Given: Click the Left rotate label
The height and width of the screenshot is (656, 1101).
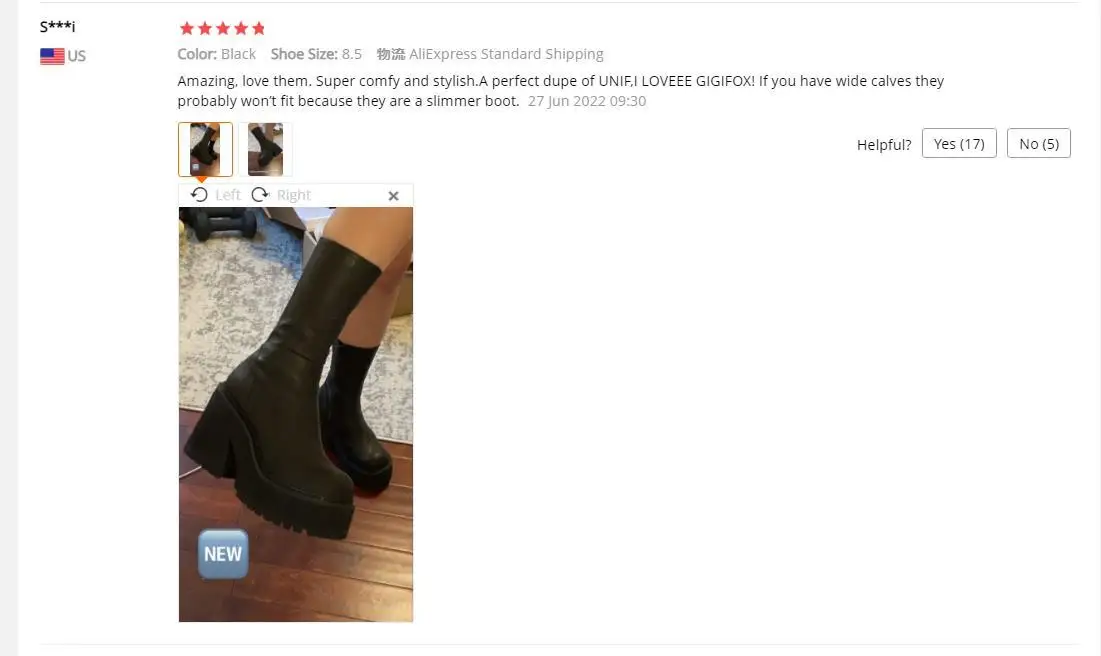Looking at the screenshot, I should click(x=228, y=195).
